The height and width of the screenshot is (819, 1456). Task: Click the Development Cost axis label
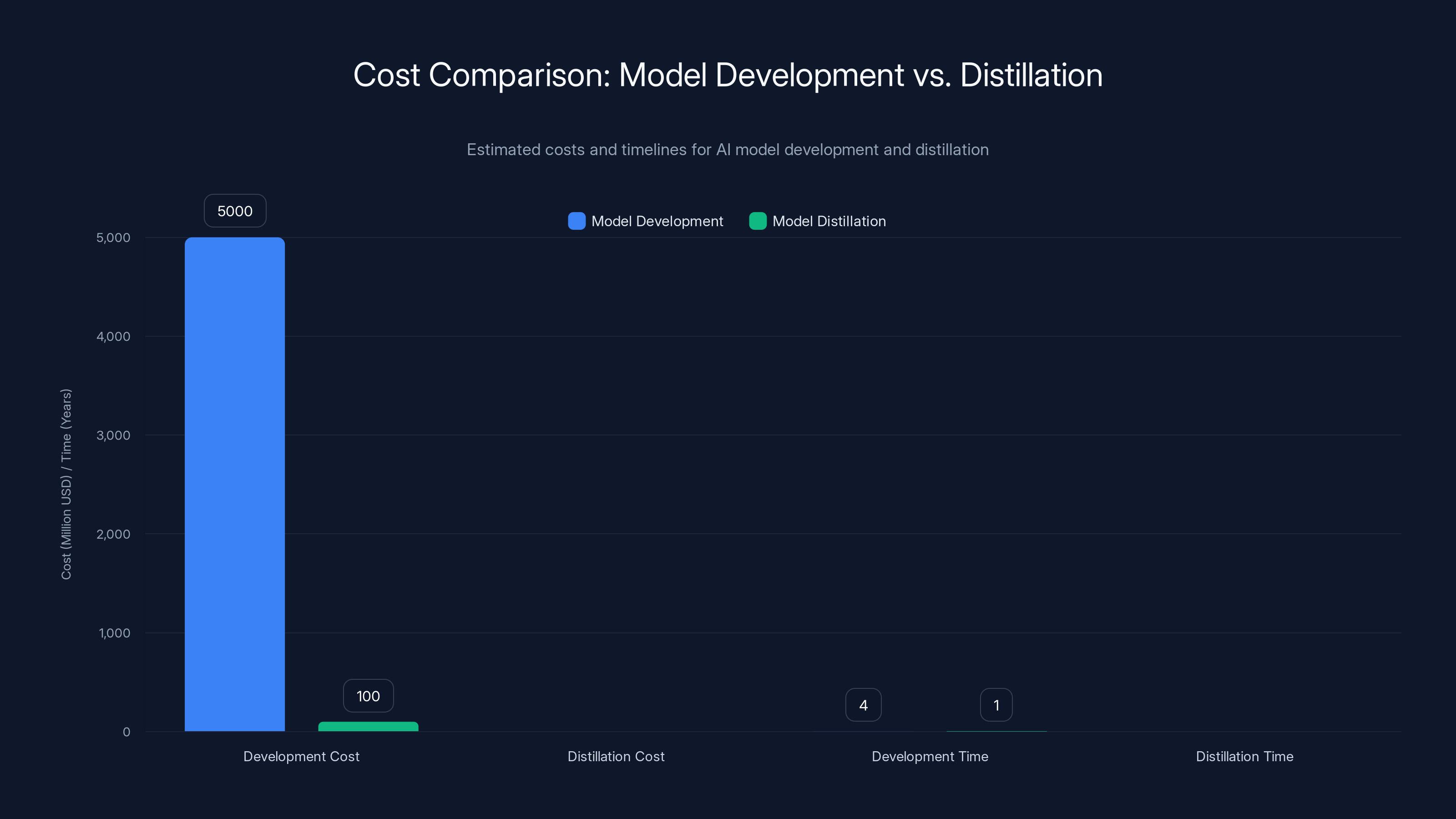click(x=301, y=756)
